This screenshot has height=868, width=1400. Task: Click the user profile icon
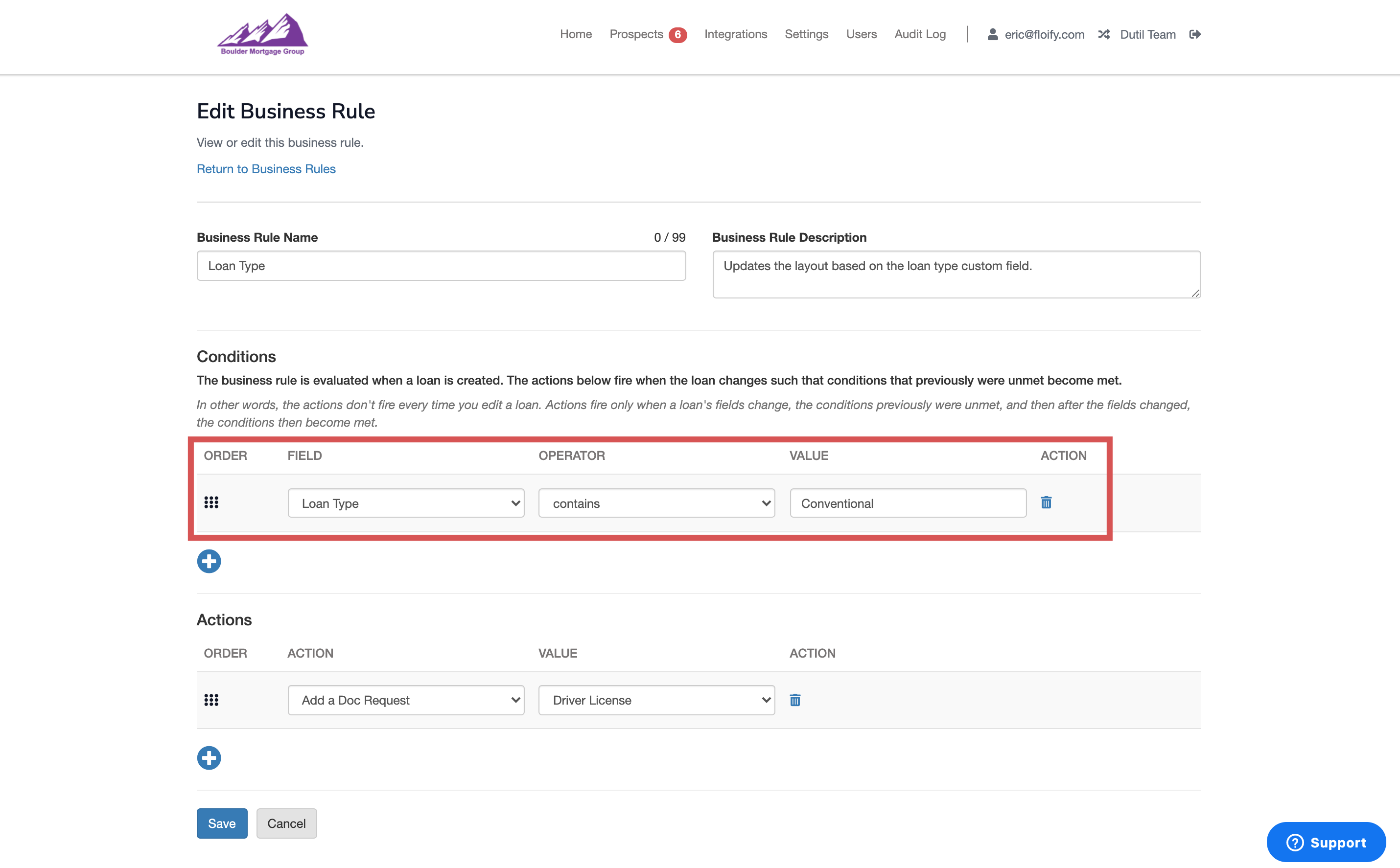992,34
